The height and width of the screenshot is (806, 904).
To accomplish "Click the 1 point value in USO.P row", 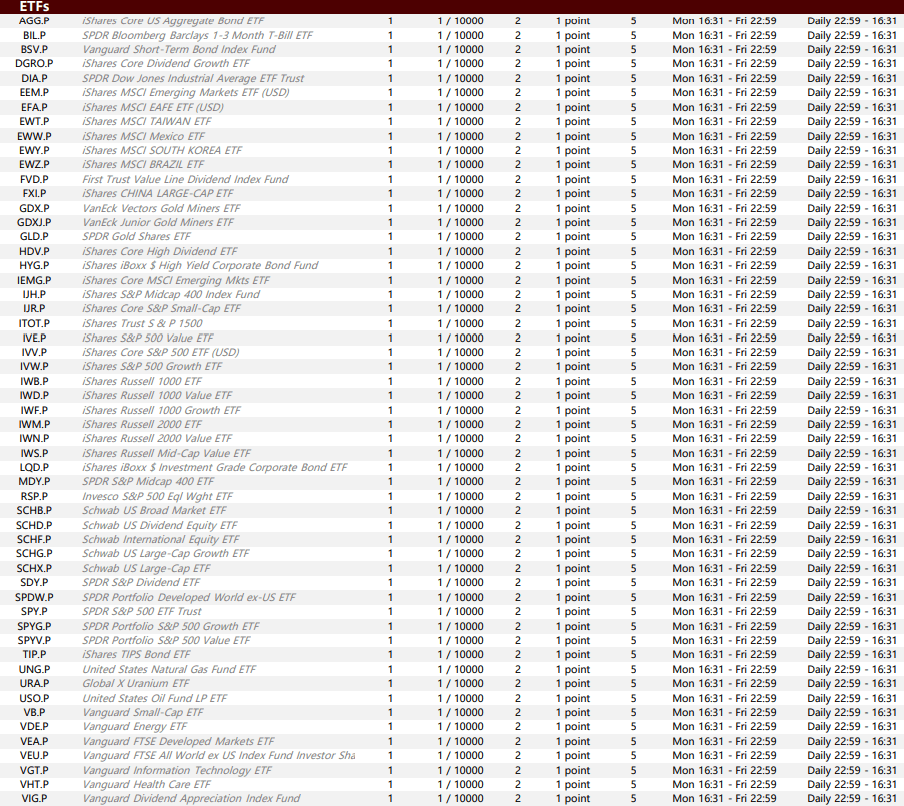I will (573, 698).
